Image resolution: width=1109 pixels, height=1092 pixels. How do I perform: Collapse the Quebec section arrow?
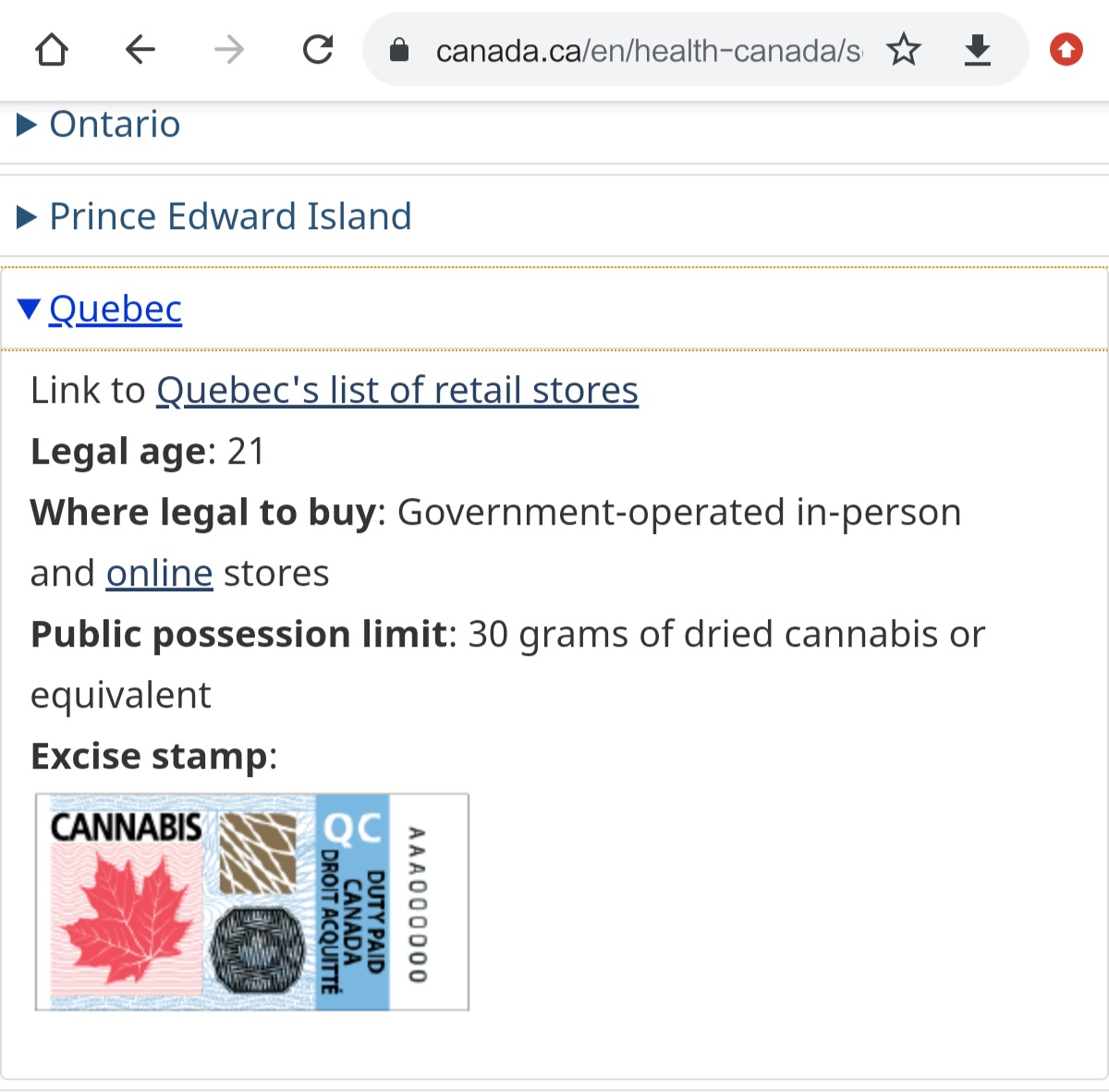click(x=28, y=309)
